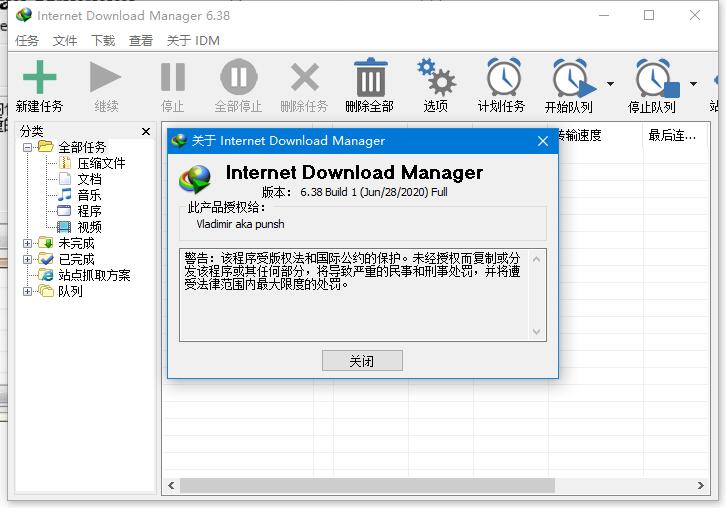726x508 pixels.
Task: Open 选项 gears settings icon
Action: [x=436, y=77]
